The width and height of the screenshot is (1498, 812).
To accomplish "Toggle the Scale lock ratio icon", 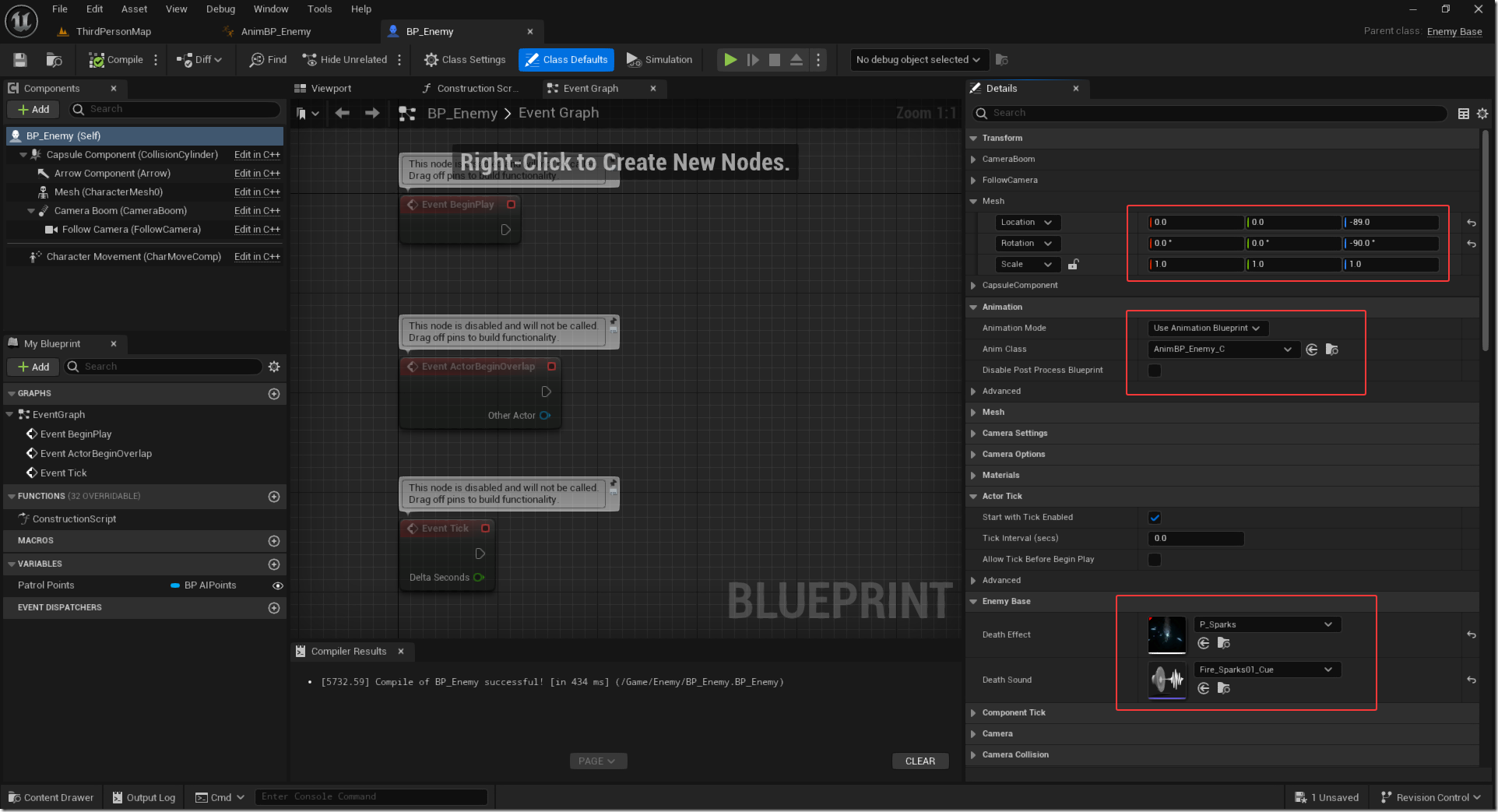I will click(x=1073, y=265).
